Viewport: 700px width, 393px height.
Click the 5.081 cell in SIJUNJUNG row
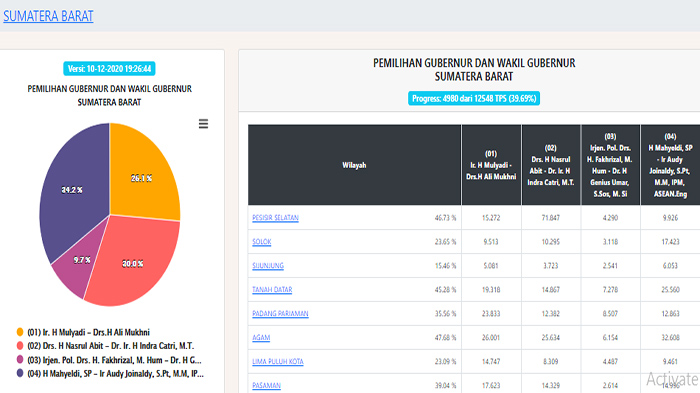491,266
